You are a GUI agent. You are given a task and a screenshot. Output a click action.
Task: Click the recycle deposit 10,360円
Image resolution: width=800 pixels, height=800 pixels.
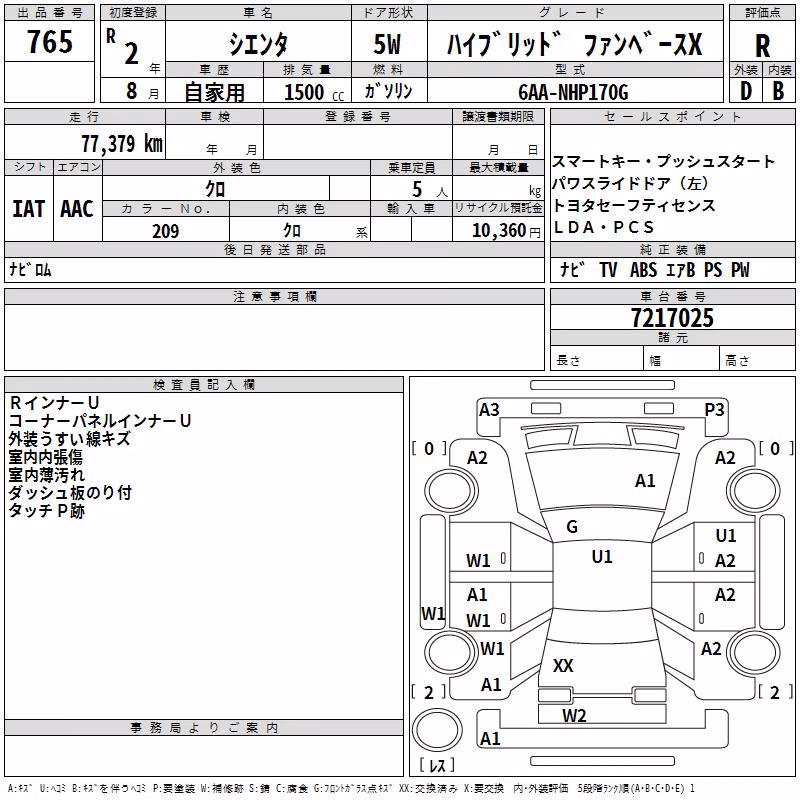(x=506, y=231)
